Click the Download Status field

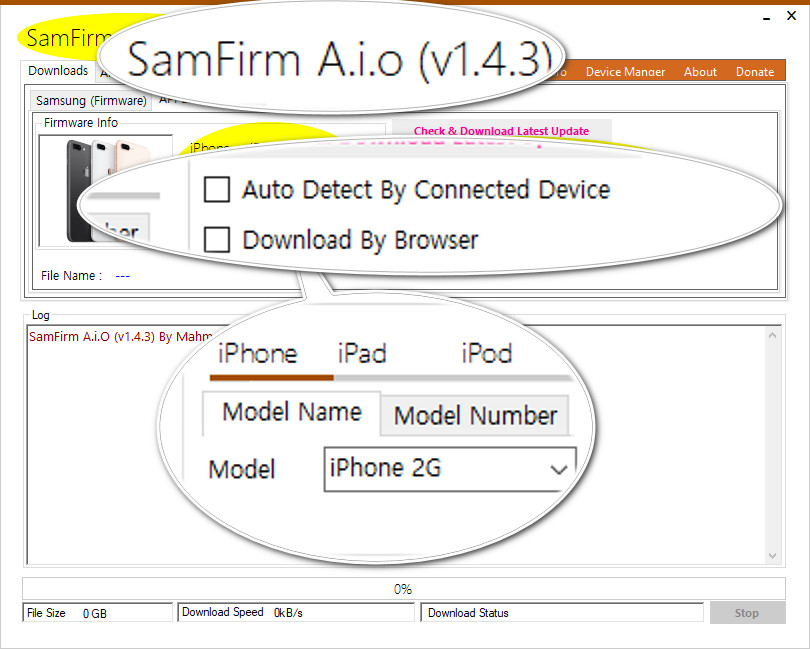[562, 613]
